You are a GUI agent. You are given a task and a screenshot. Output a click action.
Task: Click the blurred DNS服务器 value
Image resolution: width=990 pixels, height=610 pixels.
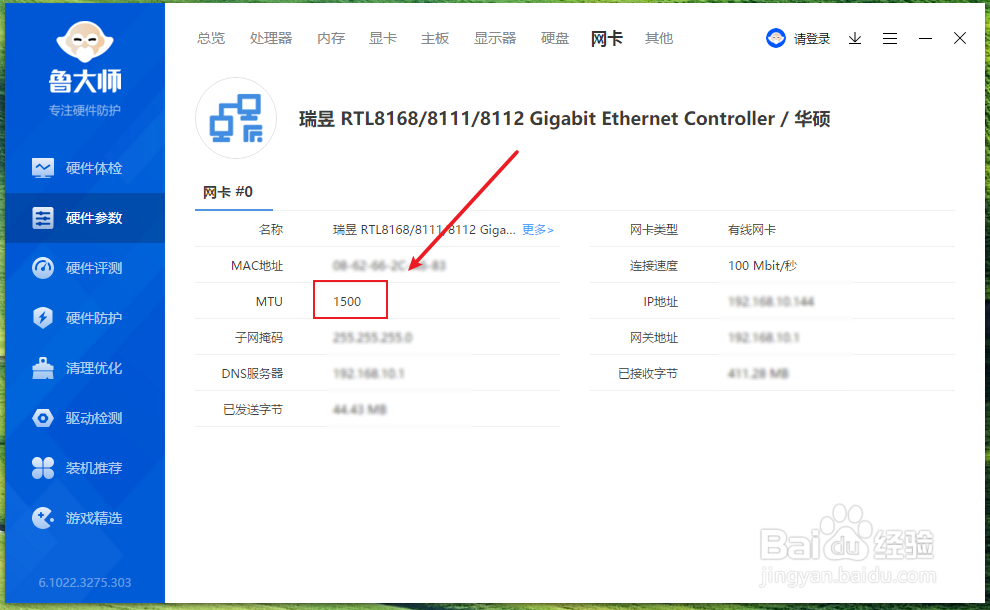coord(369,374)
